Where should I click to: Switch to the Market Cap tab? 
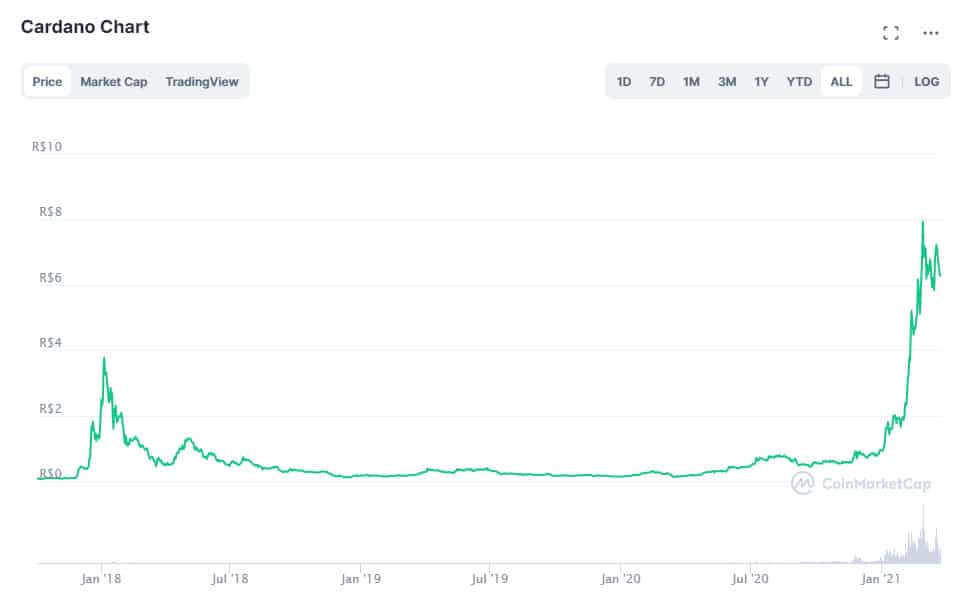(x=114, y=81)
